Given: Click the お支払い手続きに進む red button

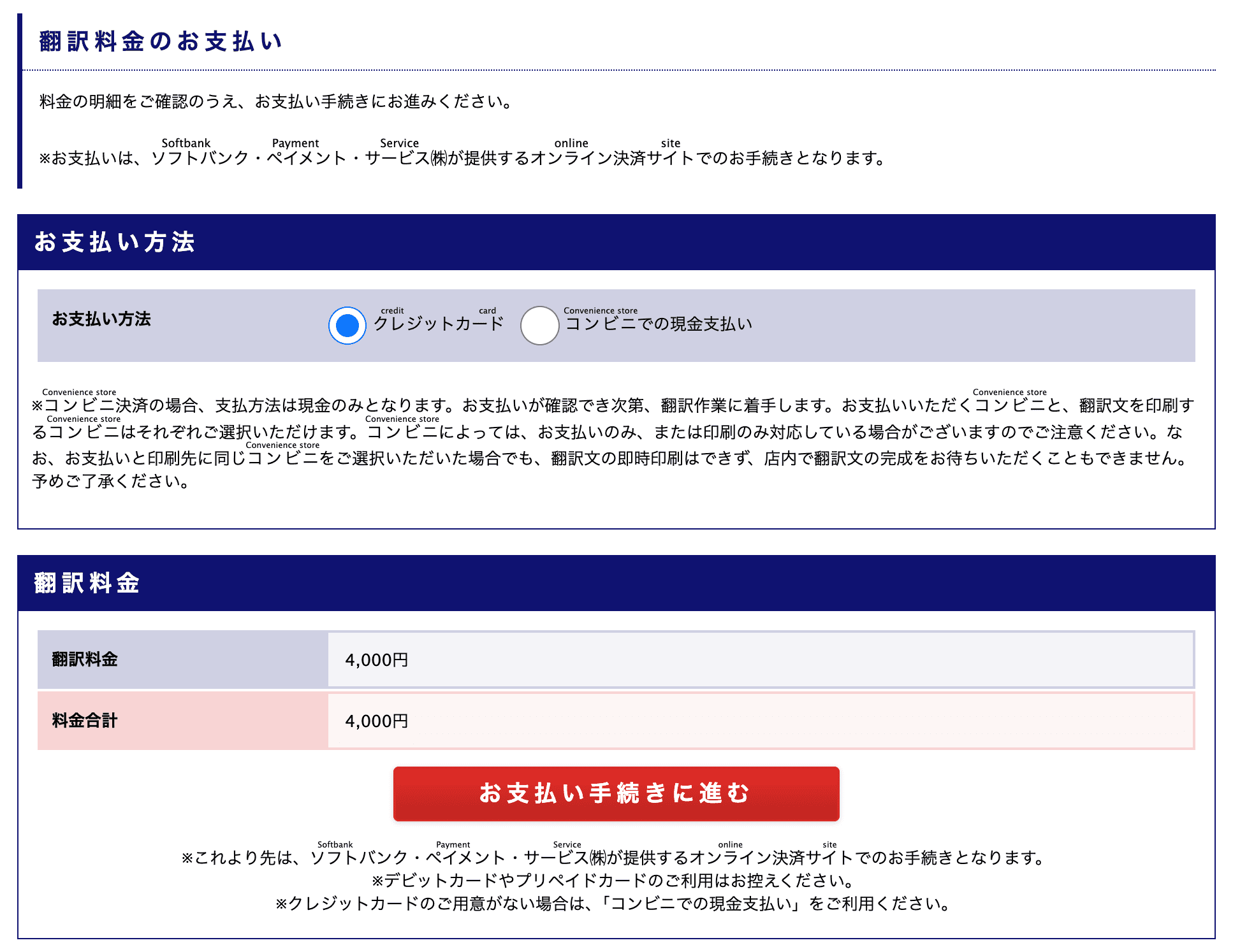Looking at the screenshot, I should pyautogui.click(x=616, y=793).
